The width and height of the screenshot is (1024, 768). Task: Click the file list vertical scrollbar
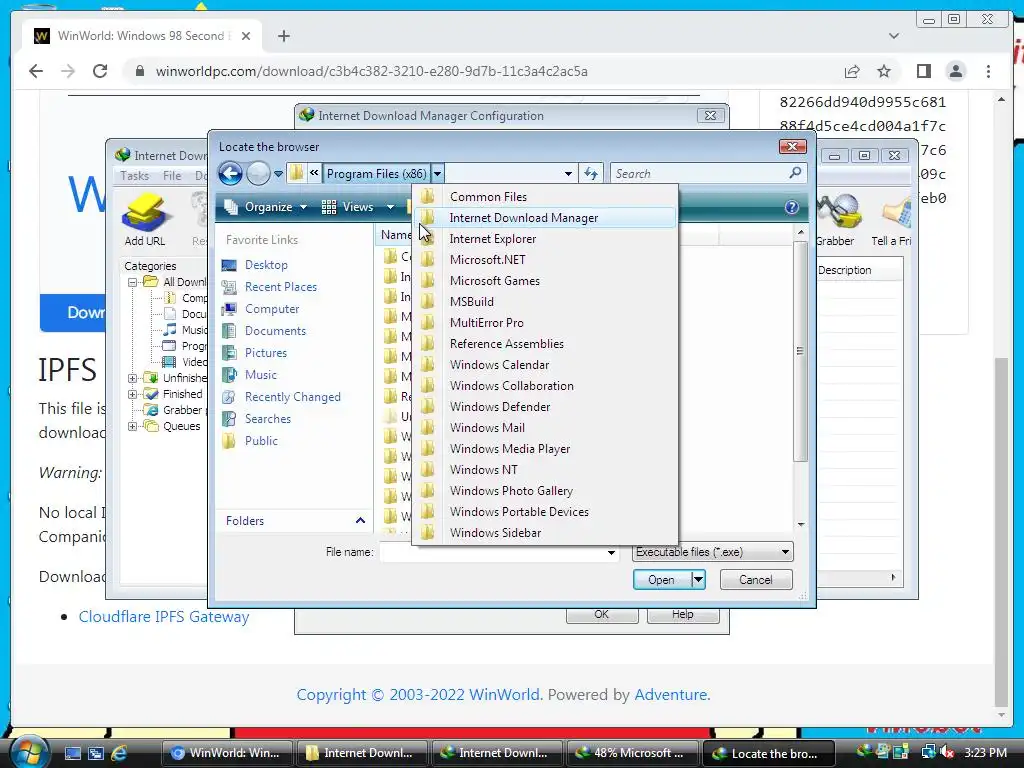click(x=801, y=351)
